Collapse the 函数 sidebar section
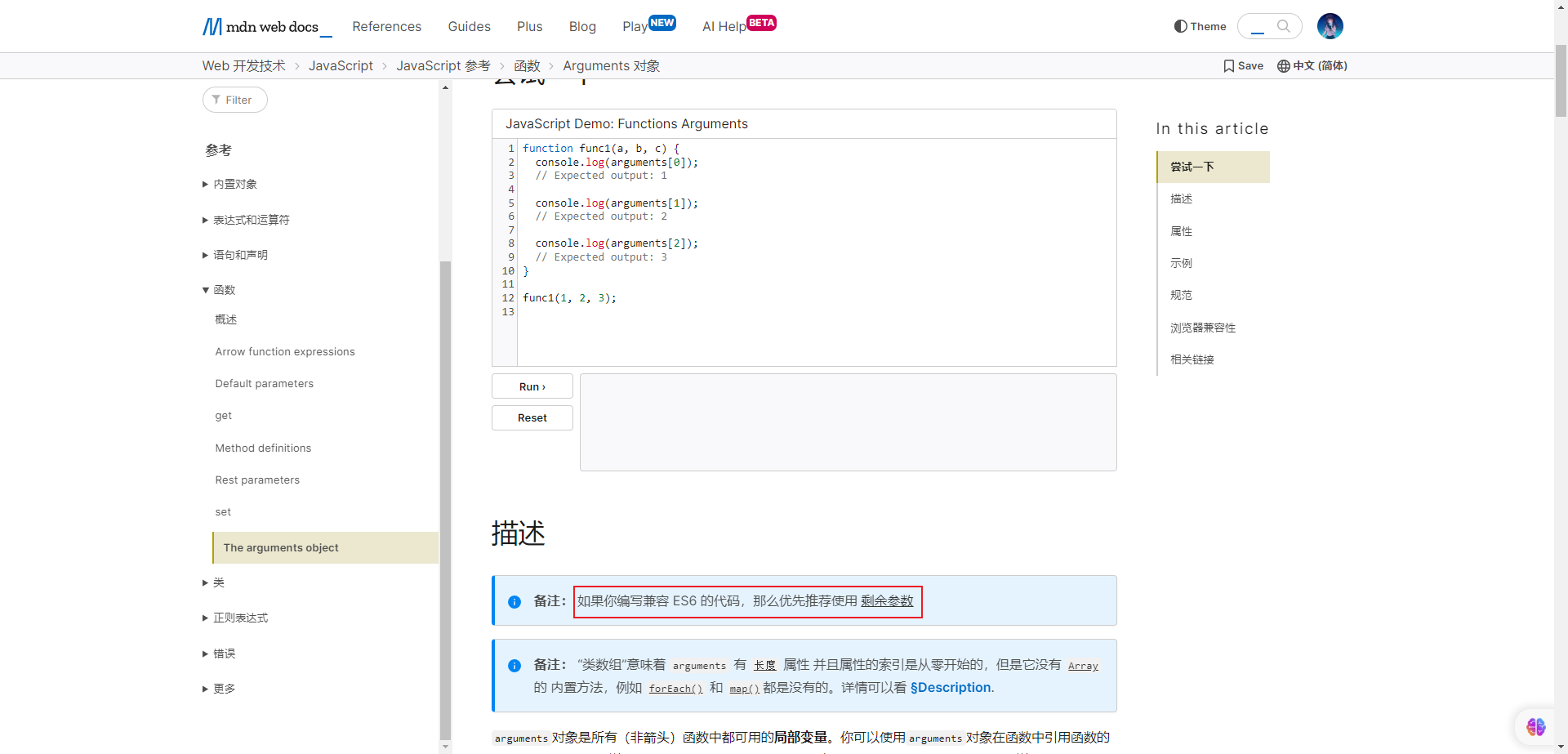The height and width of the screenshot is (754, 1568). [206, 290]
